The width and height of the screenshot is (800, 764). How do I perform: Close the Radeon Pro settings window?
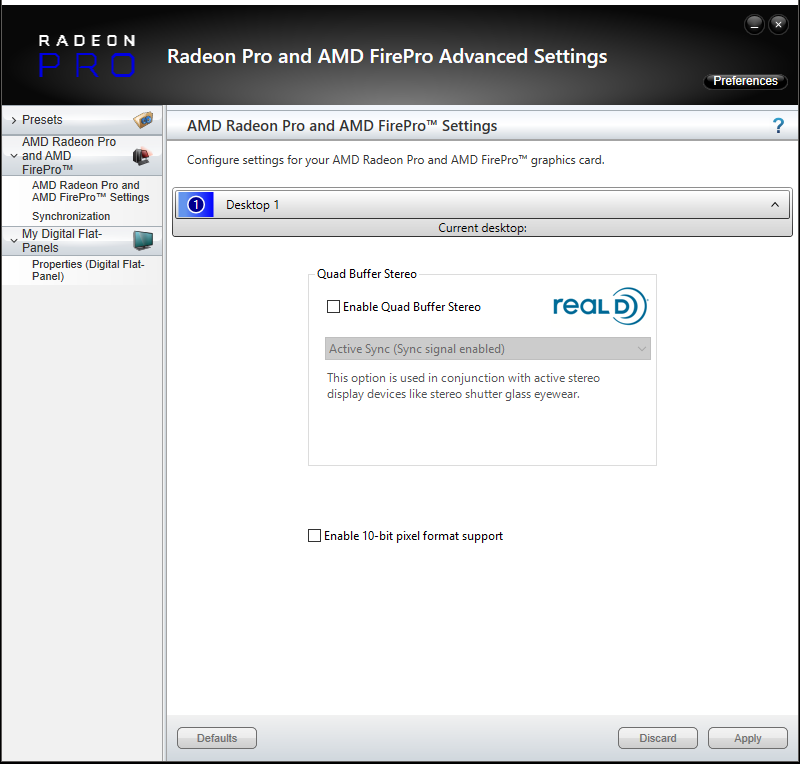point(778,24)
